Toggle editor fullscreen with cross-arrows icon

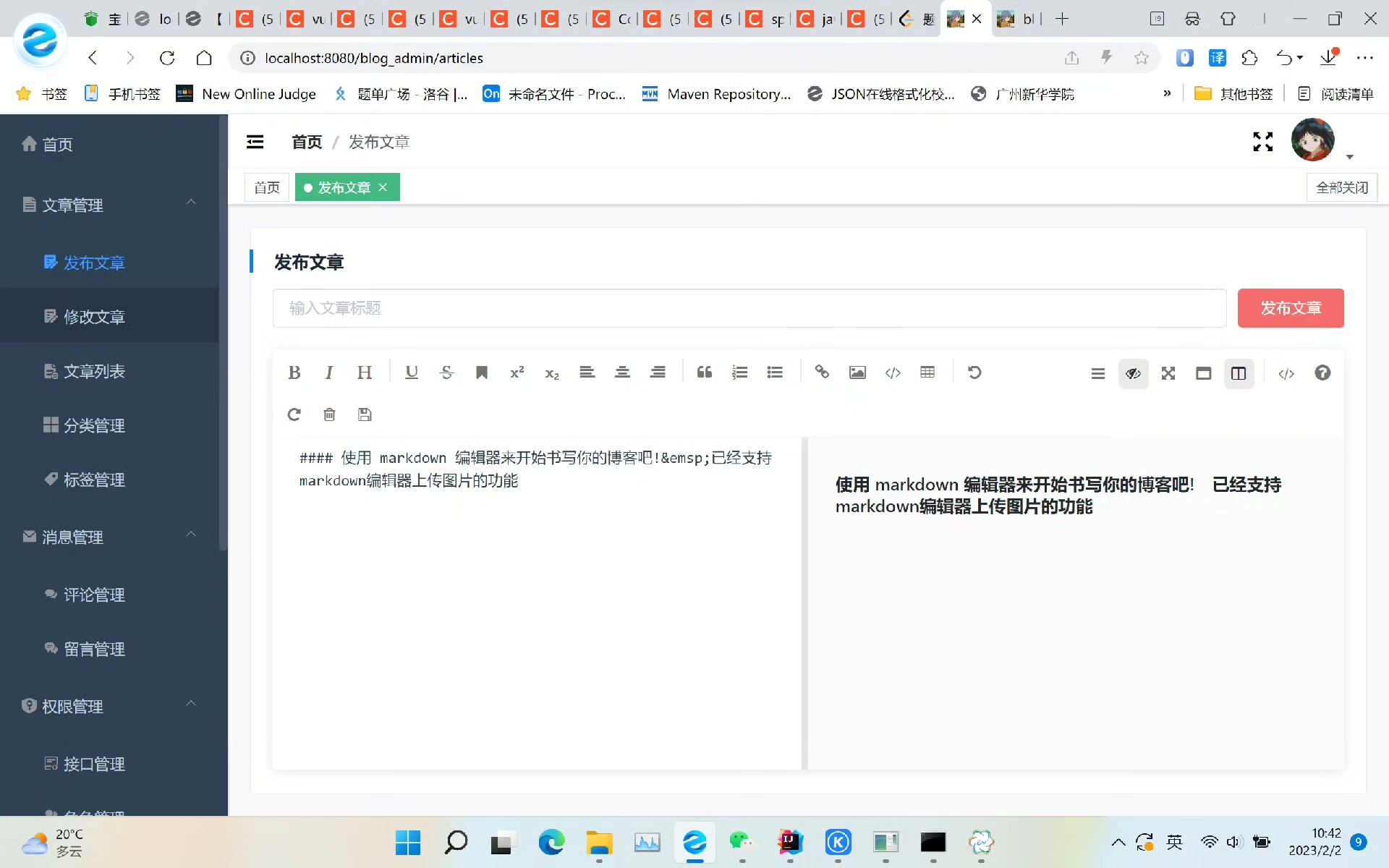1168,373
